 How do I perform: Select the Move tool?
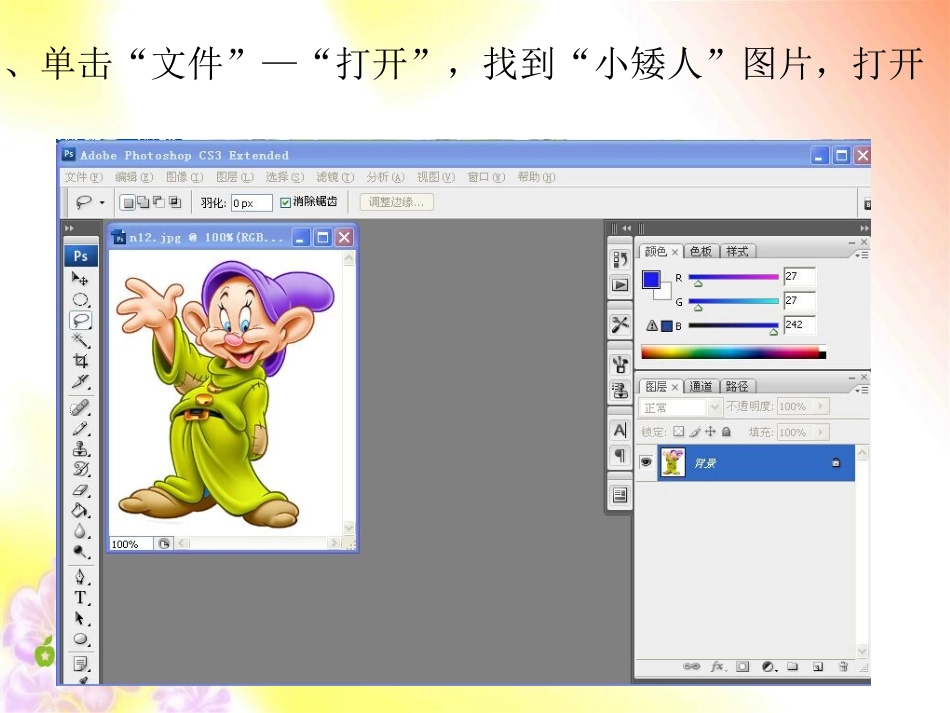(x=80, y=279)
